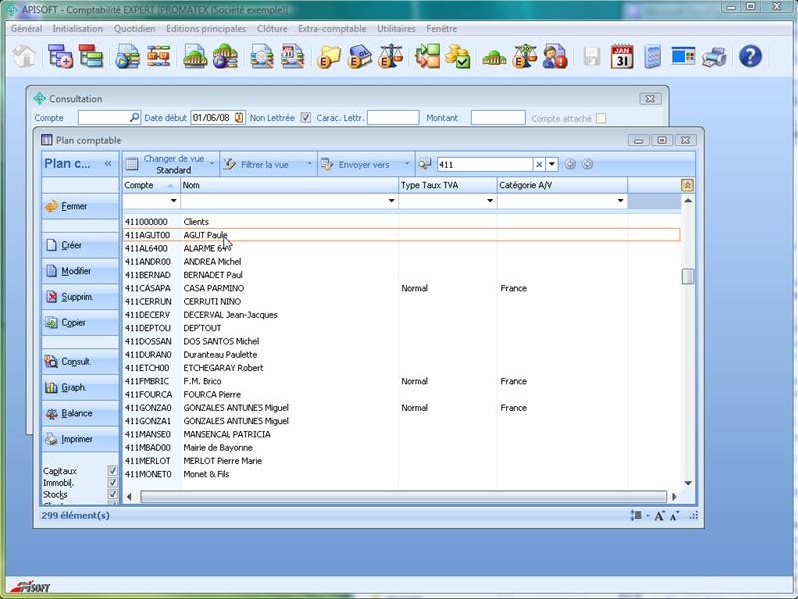Open the calculator icon in toolbar
Viewport: 798px width, 599px height.
click(x=652, y=56)
